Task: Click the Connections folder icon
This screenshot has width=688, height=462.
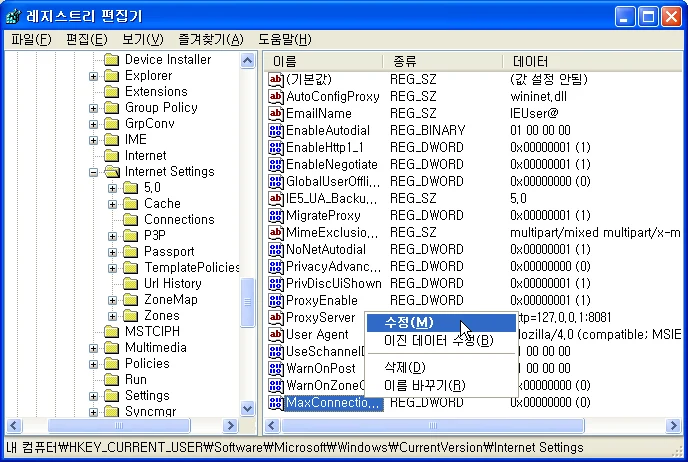Action: (x=131, y=219)
